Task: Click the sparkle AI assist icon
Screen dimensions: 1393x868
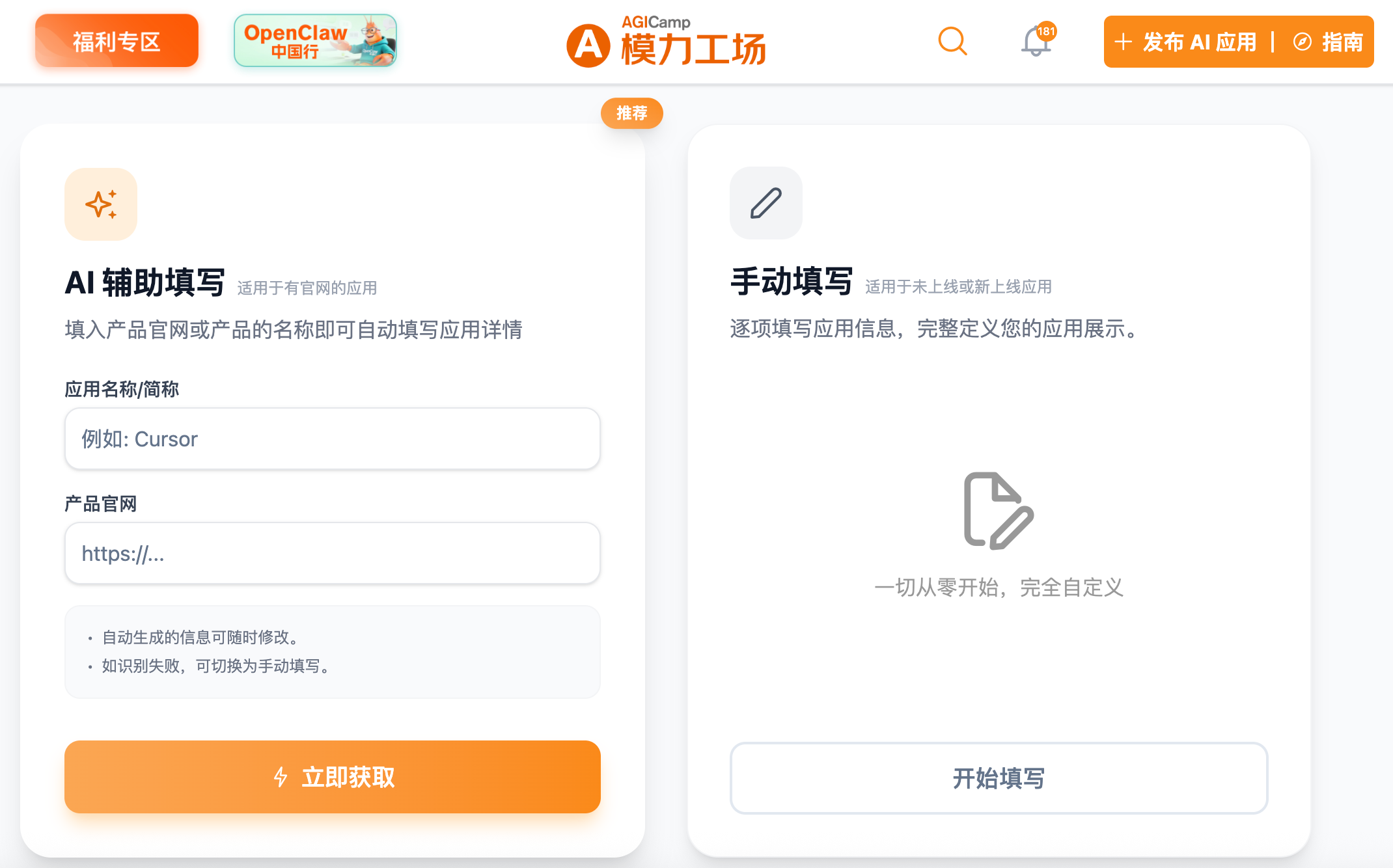Action: point(101,204)
